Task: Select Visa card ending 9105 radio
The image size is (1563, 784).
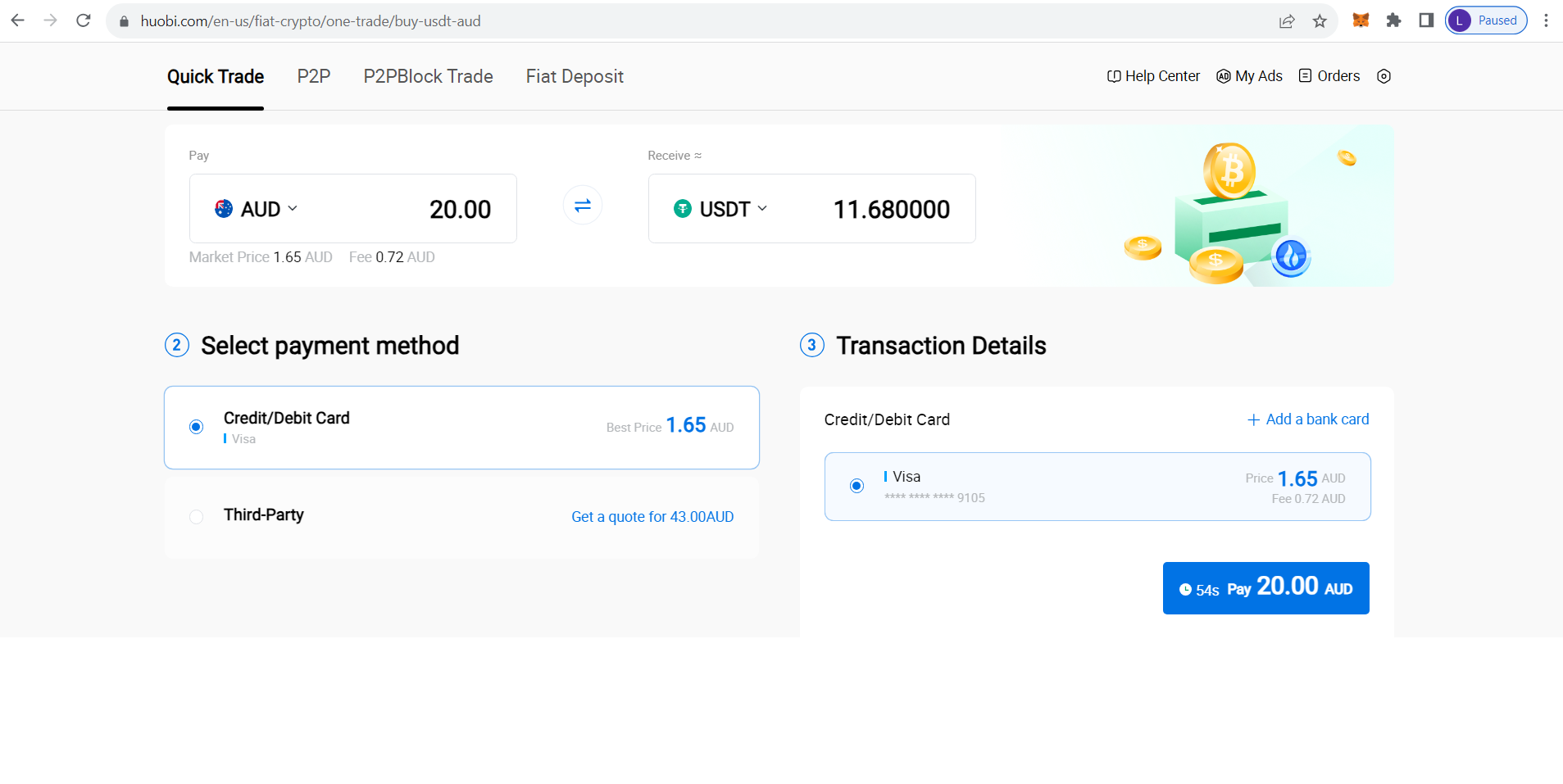Action: click(856, 486)
